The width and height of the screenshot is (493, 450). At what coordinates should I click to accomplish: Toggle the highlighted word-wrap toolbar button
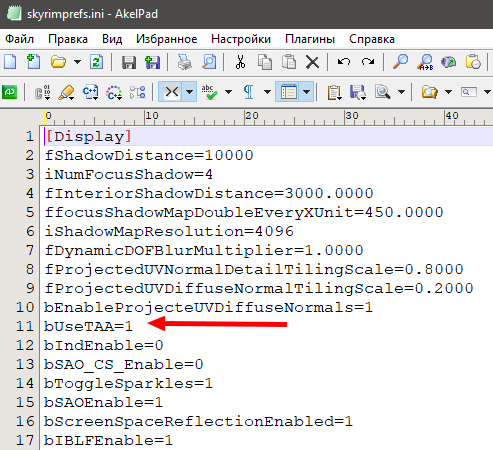[x=172, y=92]
